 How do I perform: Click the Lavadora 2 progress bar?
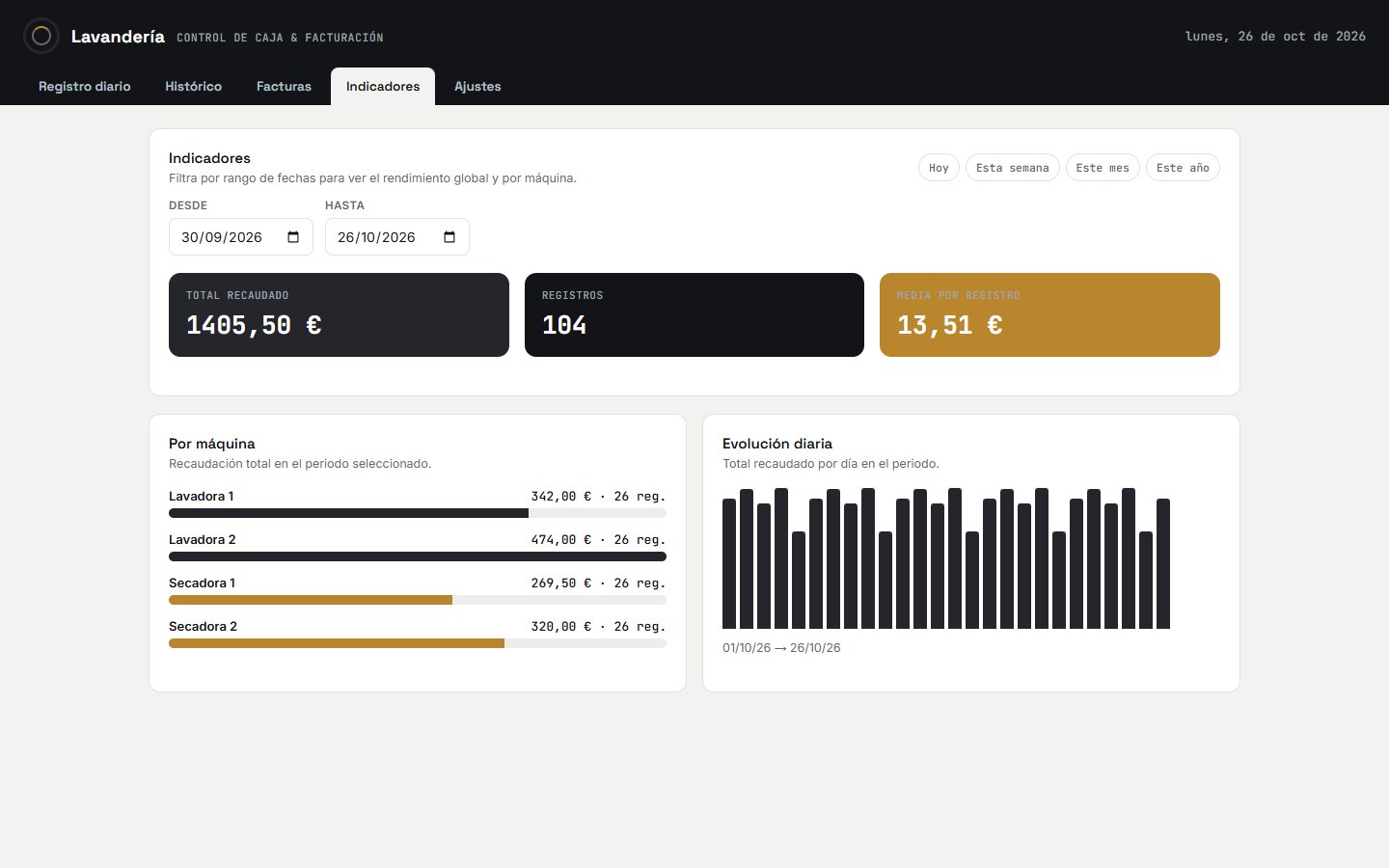click(418, 556)
